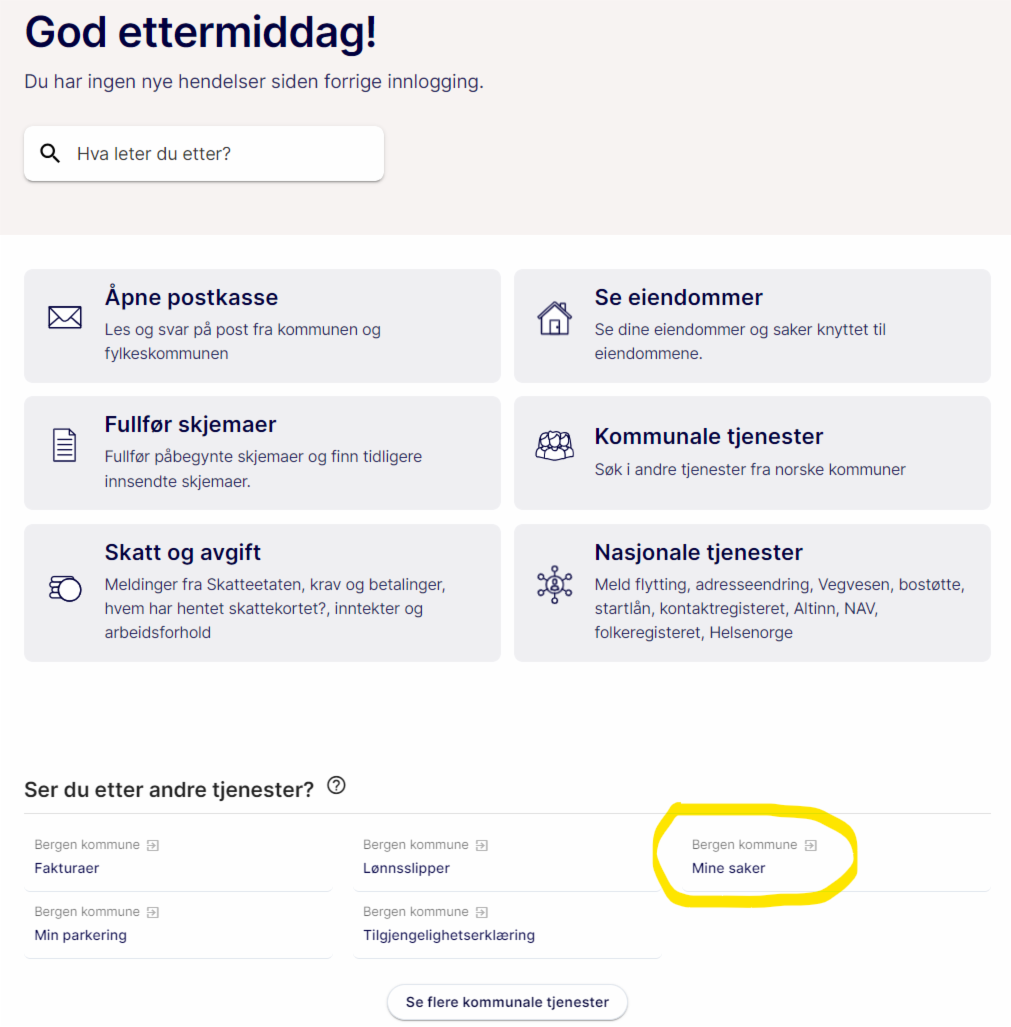
Task: Type in the 'Hva leter du etter?' field
Action: click(220, 154)
